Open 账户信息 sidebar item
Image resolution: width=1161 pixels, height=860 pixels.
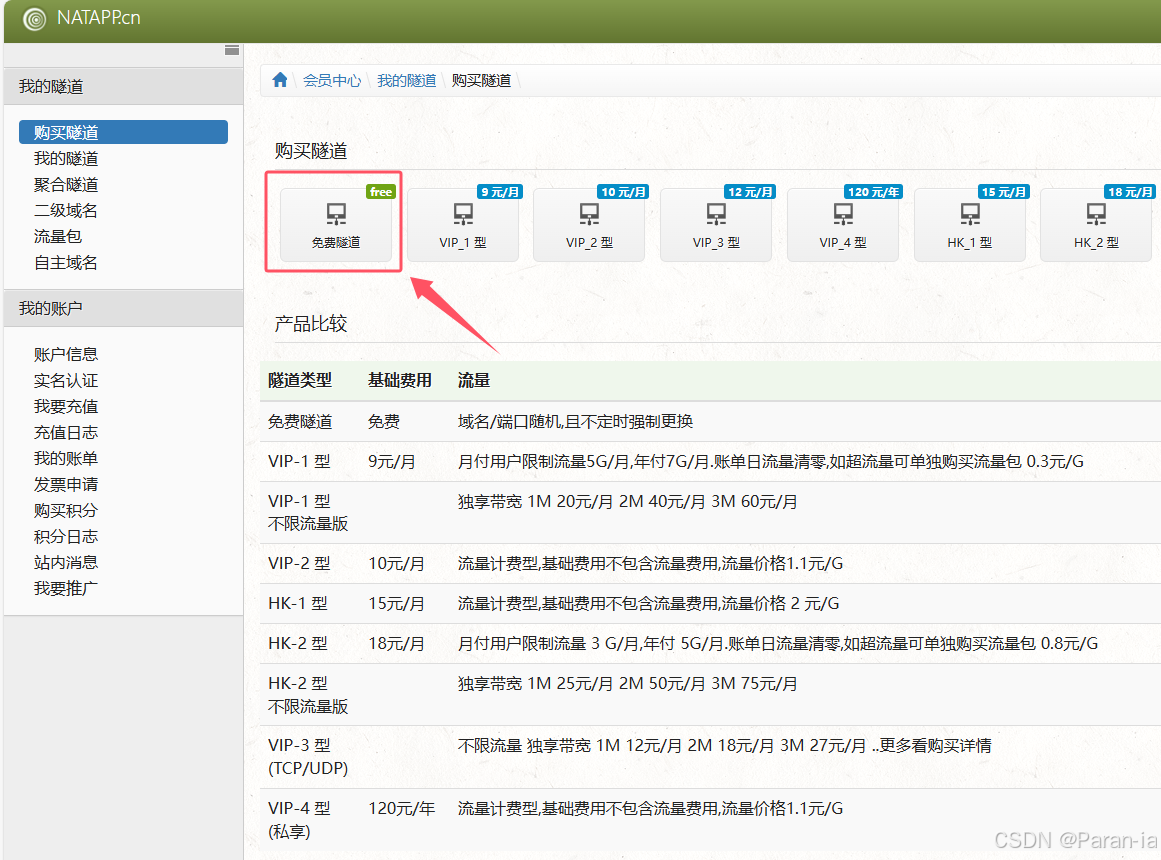66,354
